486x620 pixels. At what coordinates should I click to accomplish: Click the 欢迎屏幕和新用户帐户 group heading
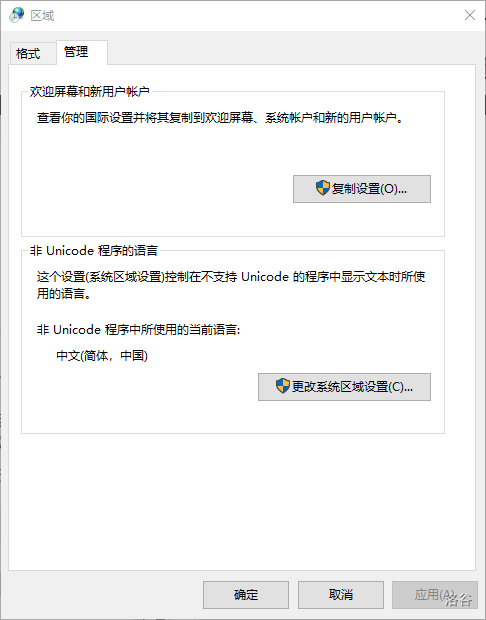(x=90, y=92)
